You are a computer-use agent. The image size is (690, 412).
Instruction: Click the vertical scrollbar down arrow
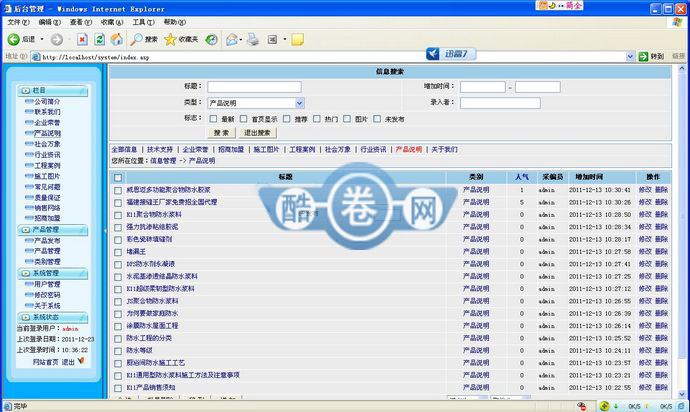tap(681, 394)
